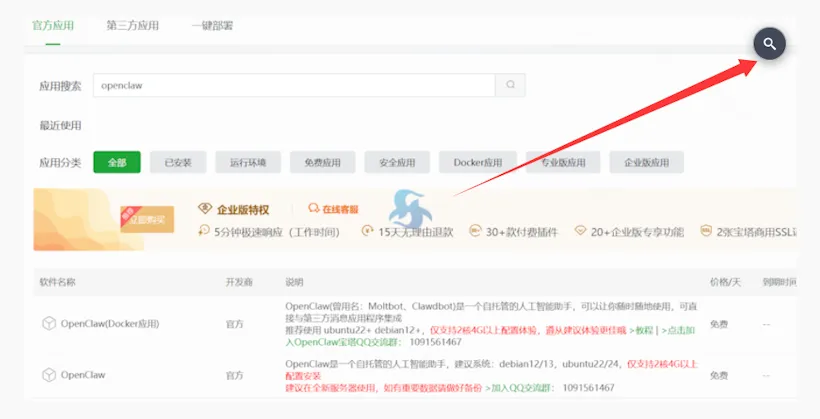Click the shield icon before 2张宝塔商用SSL
The image size is (820, 419).
pyautogui.click(x=706, y=231)
